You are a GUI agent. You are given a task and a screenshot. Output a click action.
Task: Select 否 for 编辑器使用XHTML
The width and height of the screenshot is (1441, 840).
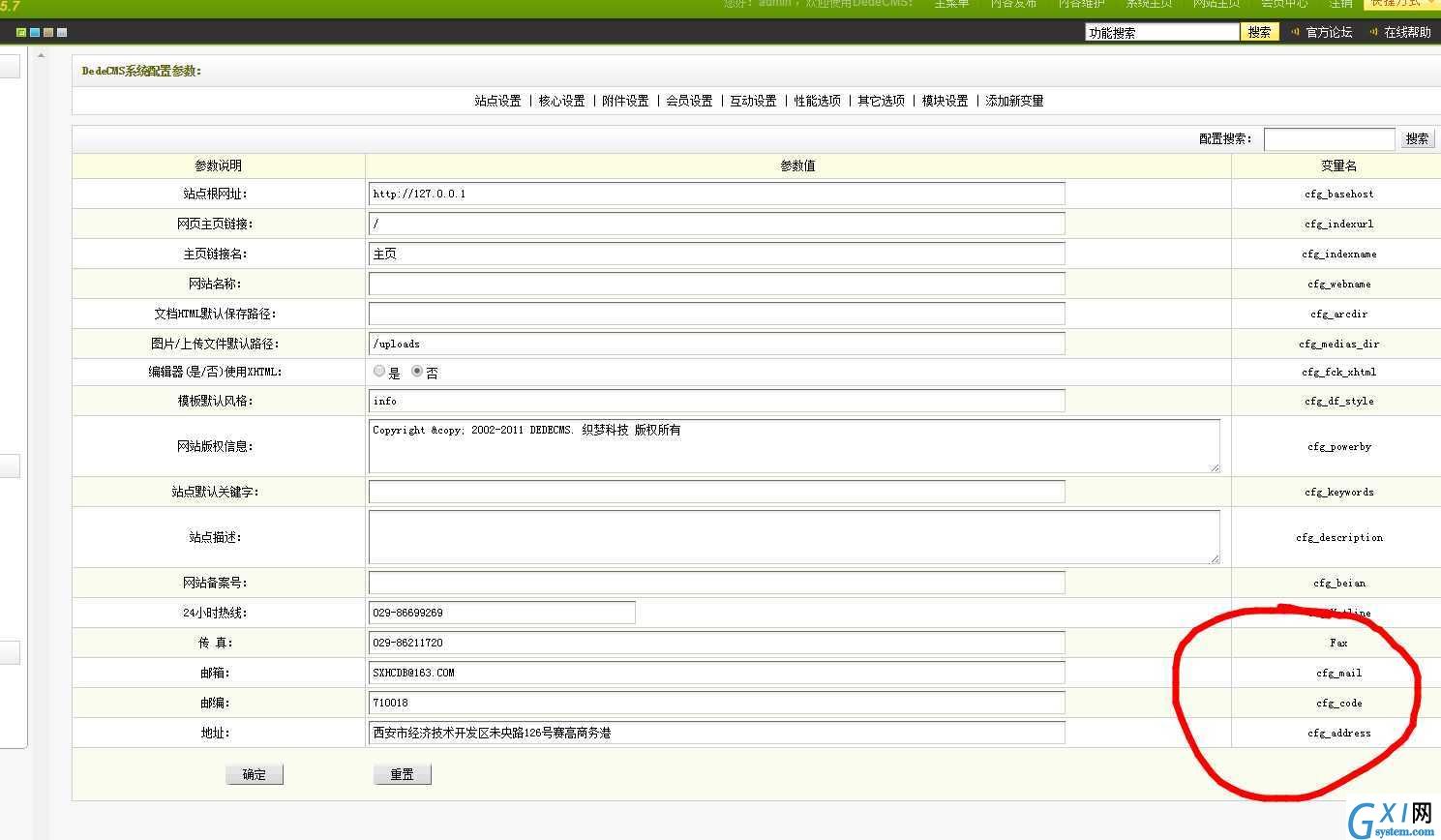[417, 371]
